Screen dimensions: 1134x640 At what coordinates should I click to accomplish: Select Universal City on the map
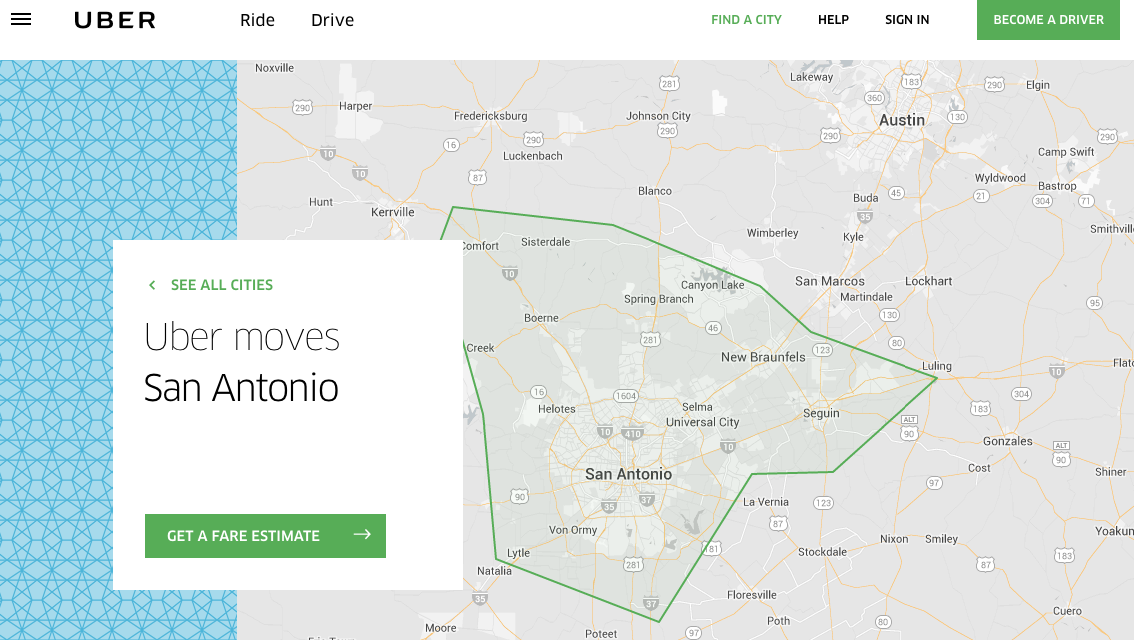click(x=702, y=422)
